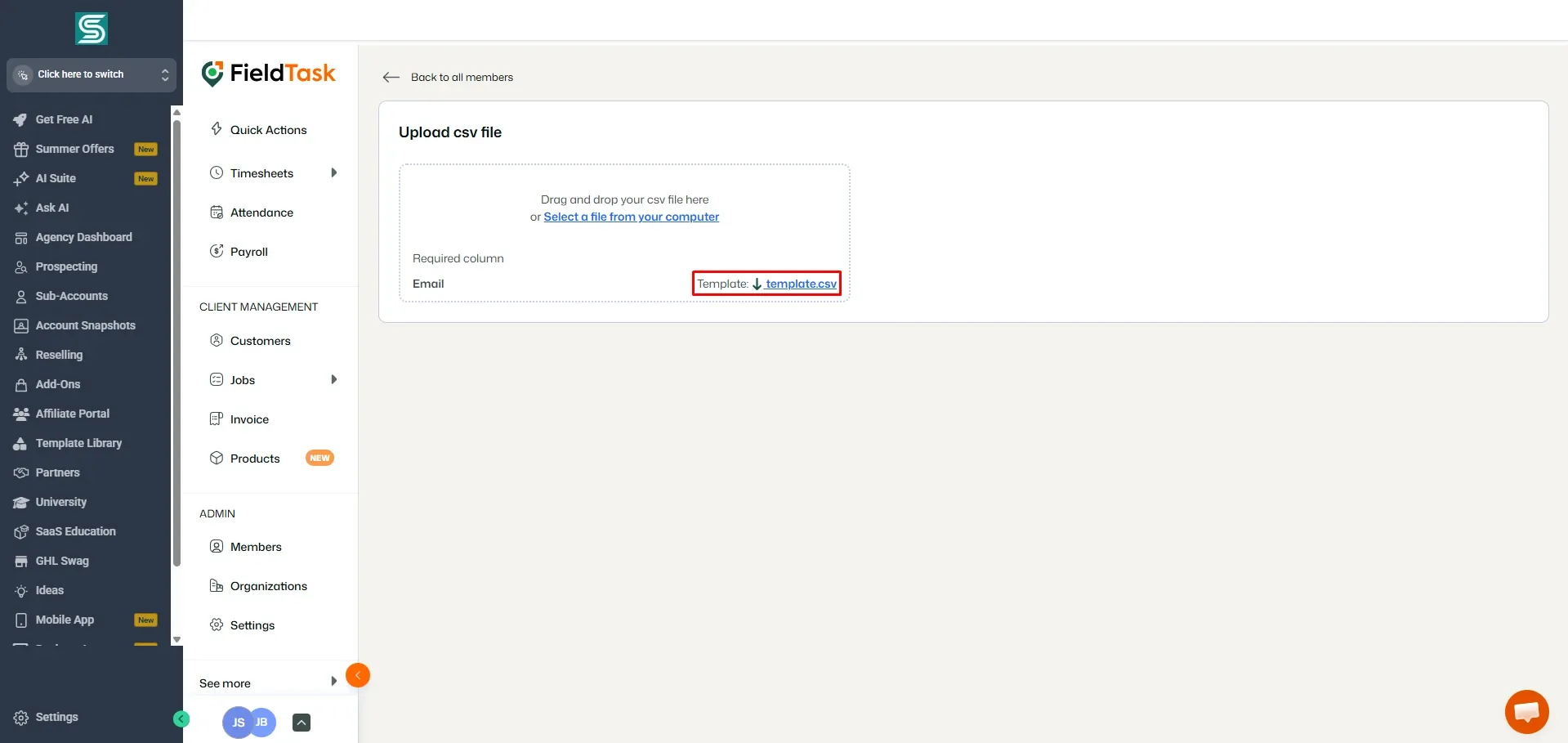This screenshot has width=1568, height=743.
Task: Open Account Snapshots icon
Action: pos(20,325)
